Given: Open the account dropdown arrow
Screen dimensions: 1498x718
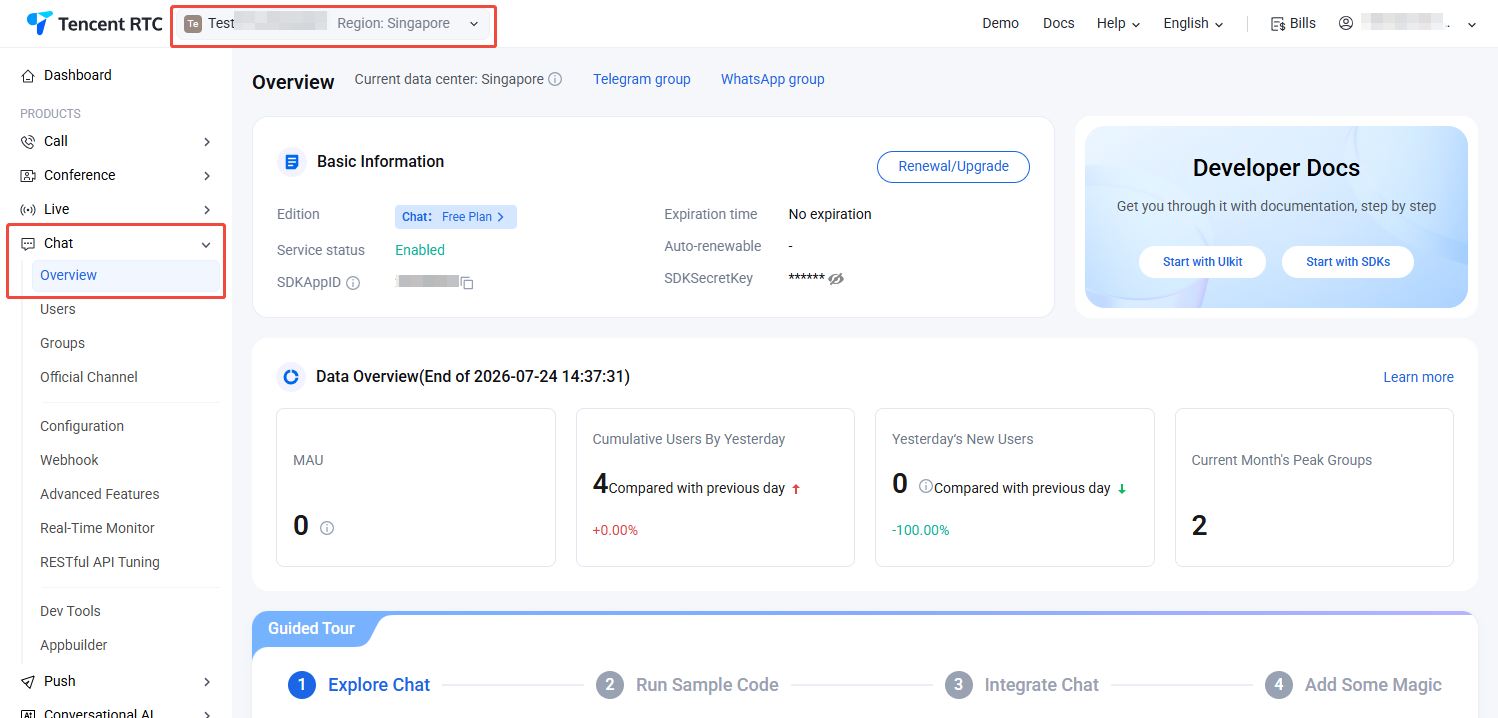Looking at the screenshot, I should pos(1471,25).
